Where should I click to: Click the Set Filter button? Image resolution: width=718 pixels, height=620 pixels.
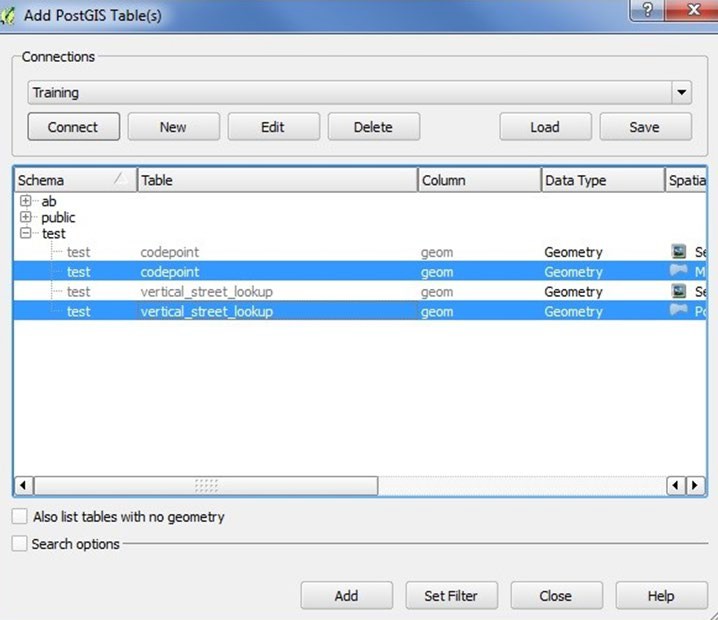451,595
